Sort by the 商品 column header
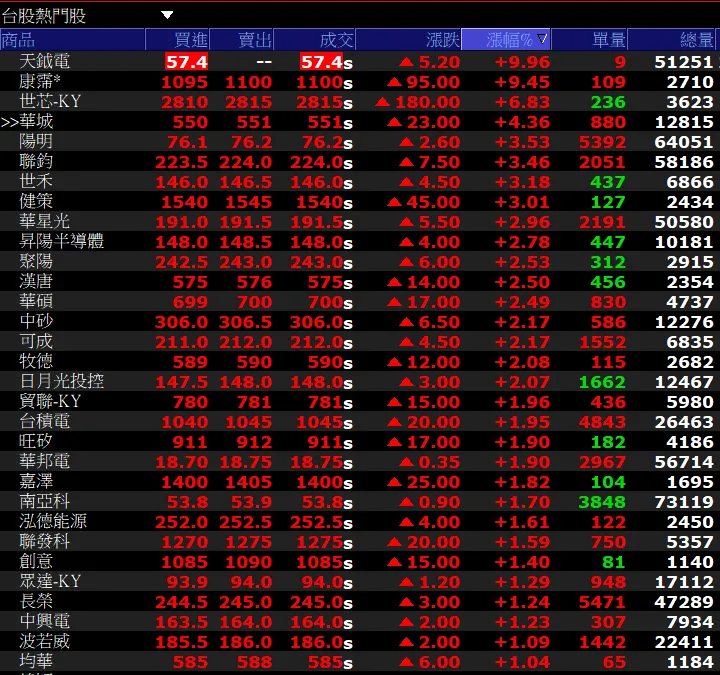This screenshot has height=675, width=720. click(73, 39)
